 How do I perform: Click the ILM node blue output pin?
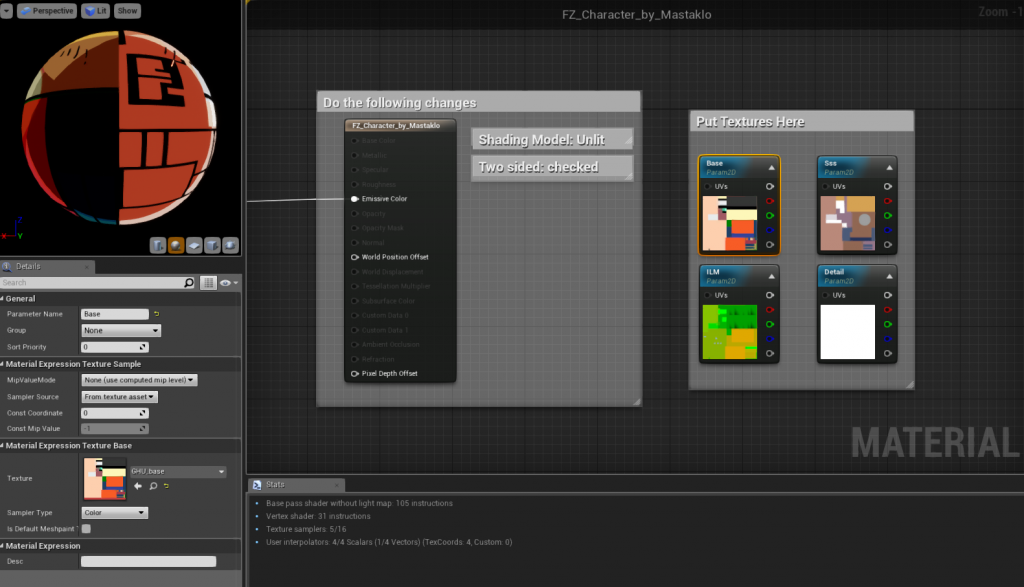[x=770, y=339]
